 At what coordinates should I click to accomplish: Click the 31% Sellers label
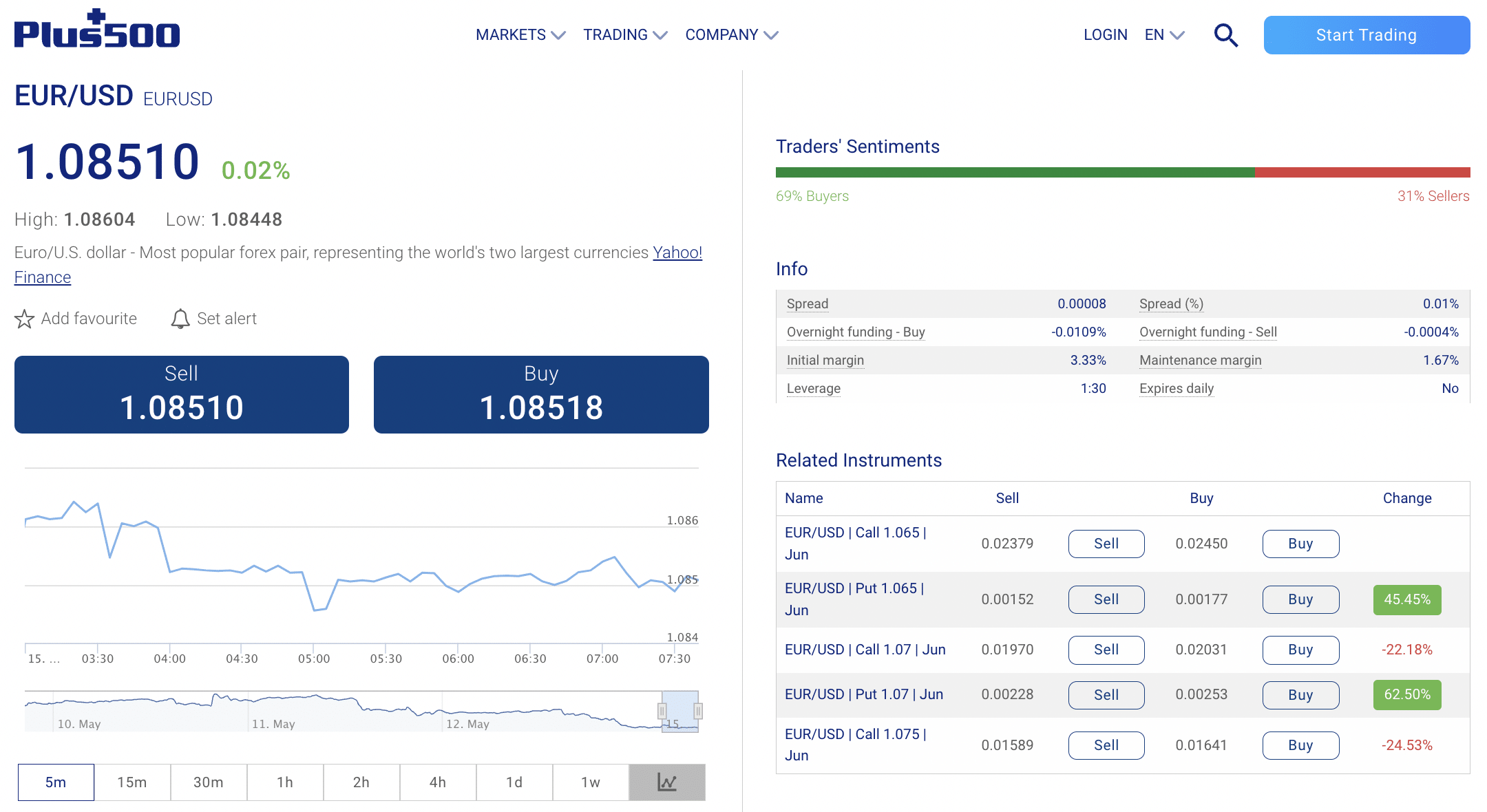click(1433, 196)
